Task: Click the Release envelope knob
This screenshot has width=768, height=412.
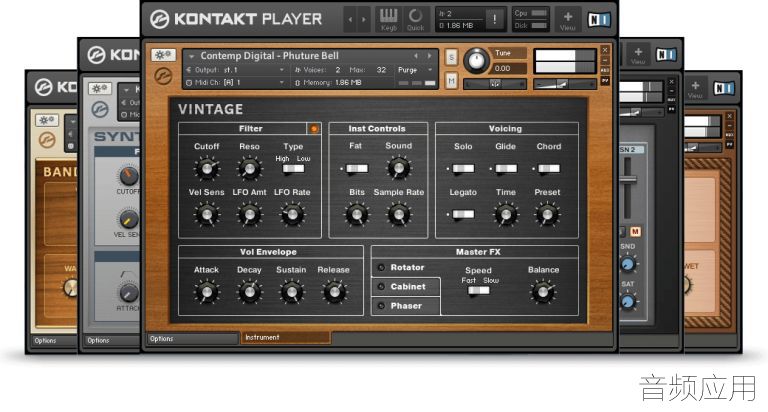Action: 334,292
